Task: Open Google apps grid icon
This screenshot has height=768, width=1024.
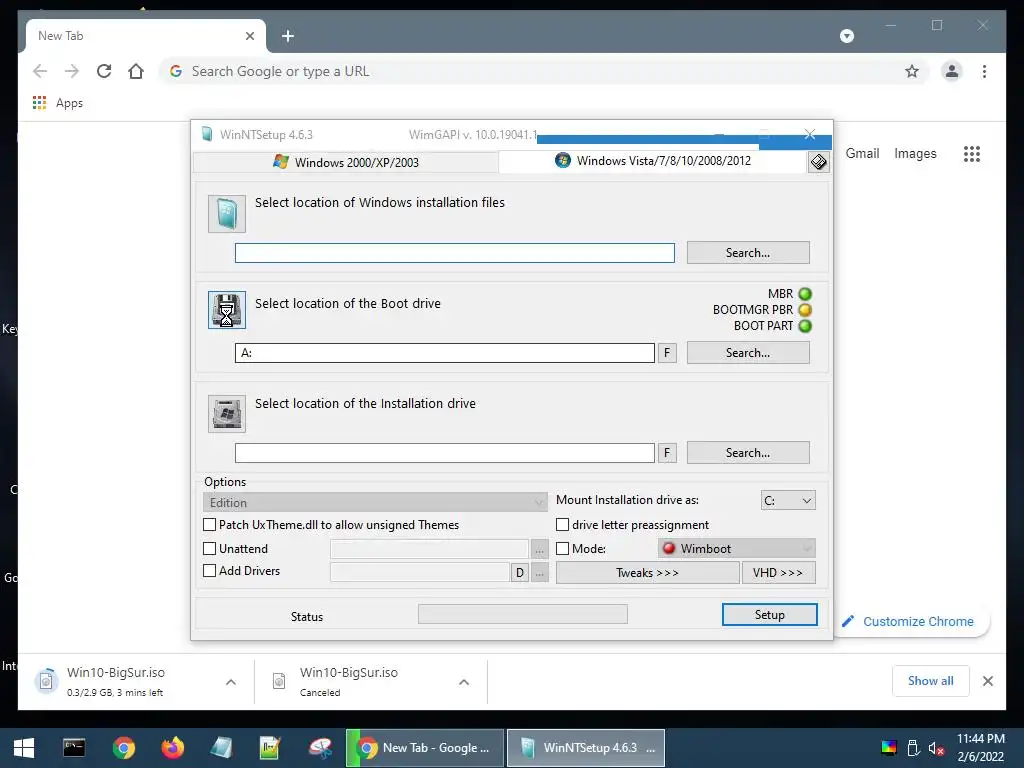Action: click(x=972, y=153)
